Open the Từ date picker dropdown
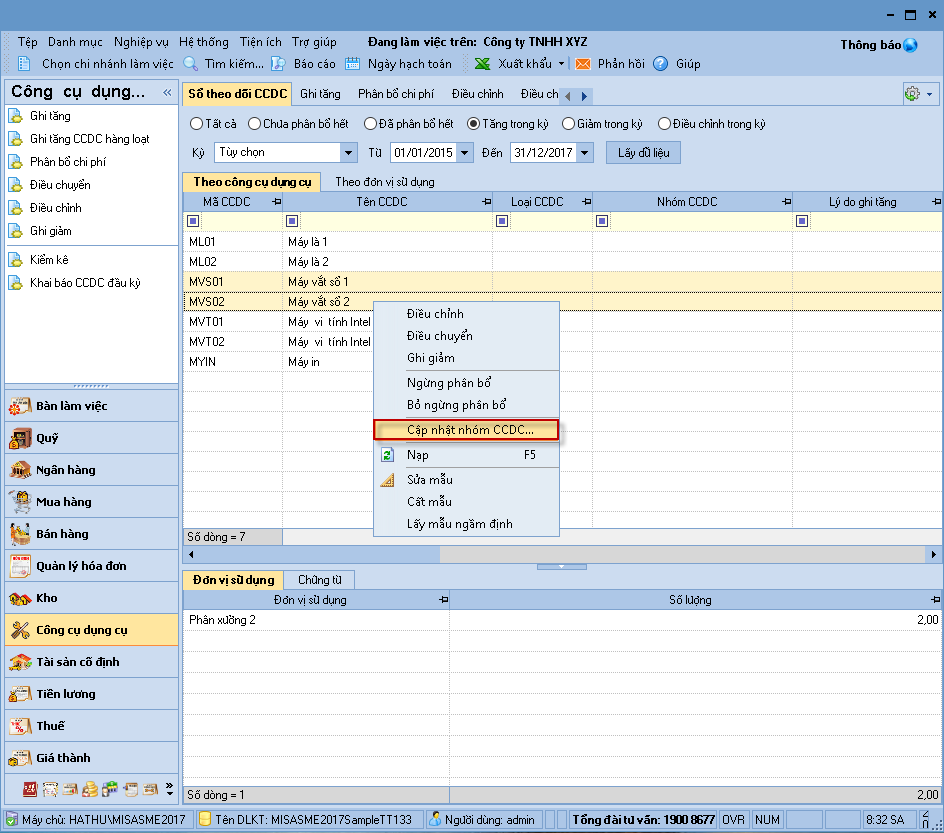The width and height of the screenshot is (944, 833). coord(465,153)
